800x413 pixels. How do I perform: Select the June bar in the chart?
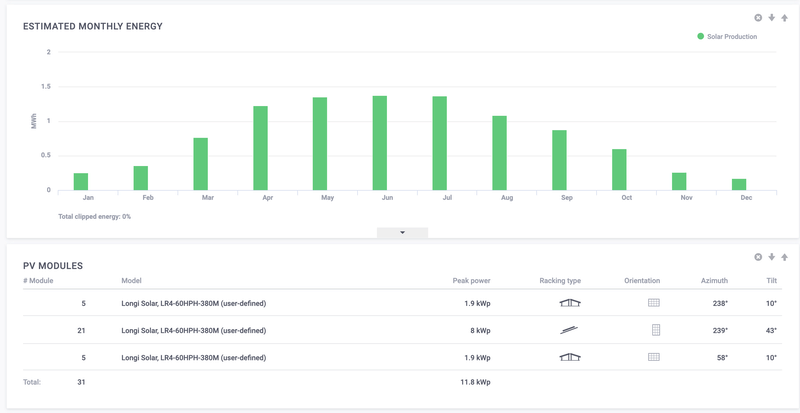coord(380,143)
